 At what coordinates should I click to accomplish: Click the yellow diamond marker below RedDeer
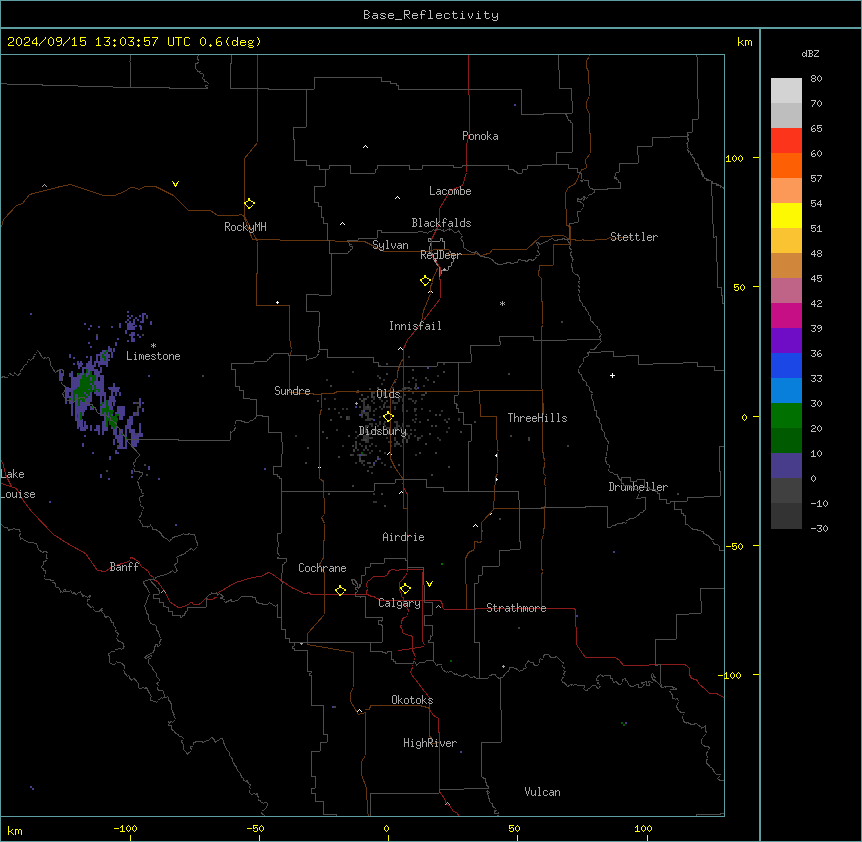pos(425,281)
